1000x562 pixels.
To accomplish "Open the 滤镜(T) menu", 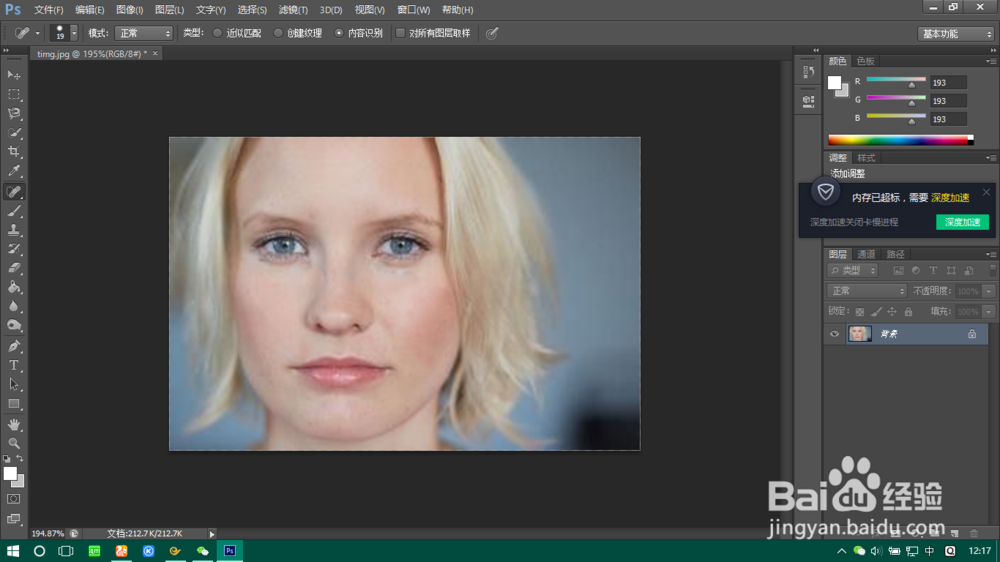I will click(x=293, y=10).
